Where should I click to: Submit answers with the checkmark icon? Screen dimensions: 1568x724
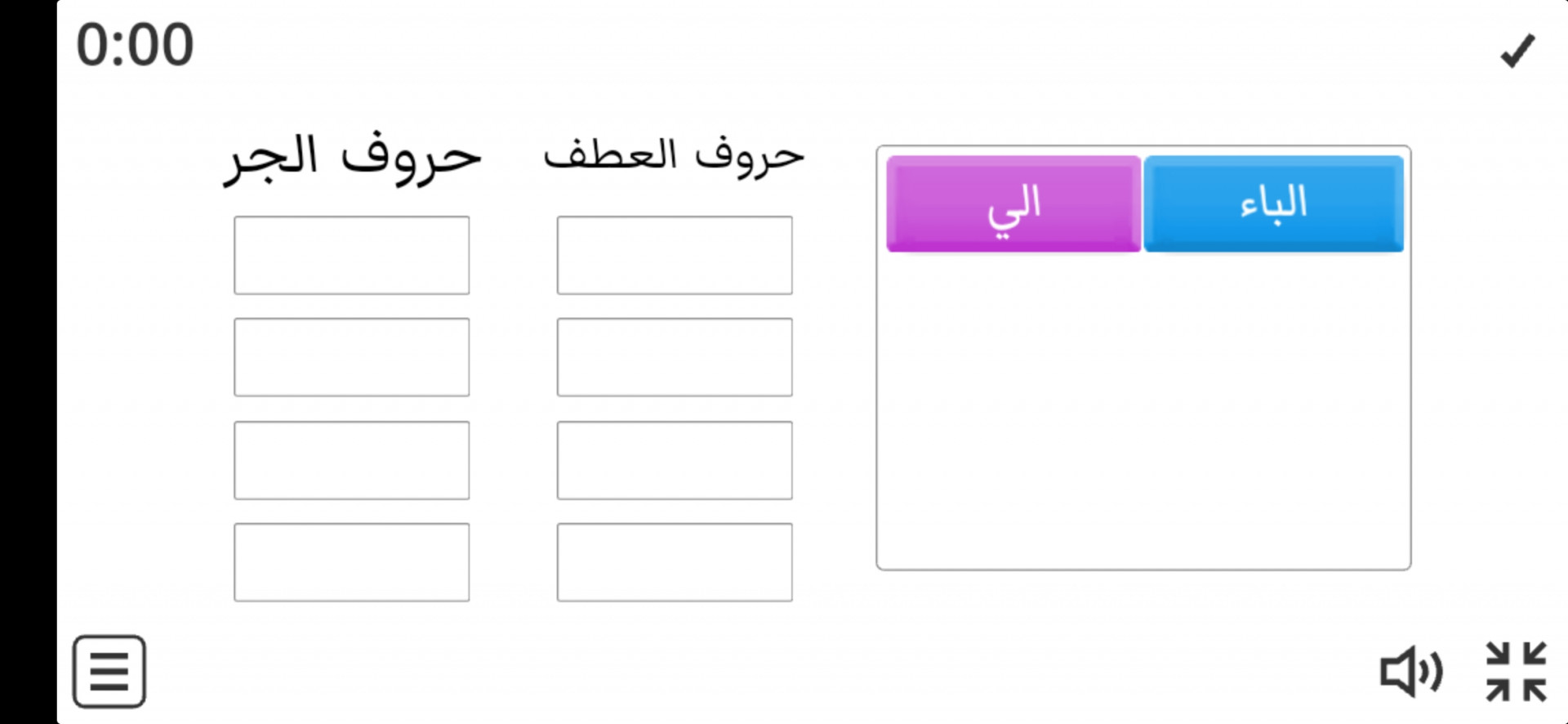(x=1517, y=51)
